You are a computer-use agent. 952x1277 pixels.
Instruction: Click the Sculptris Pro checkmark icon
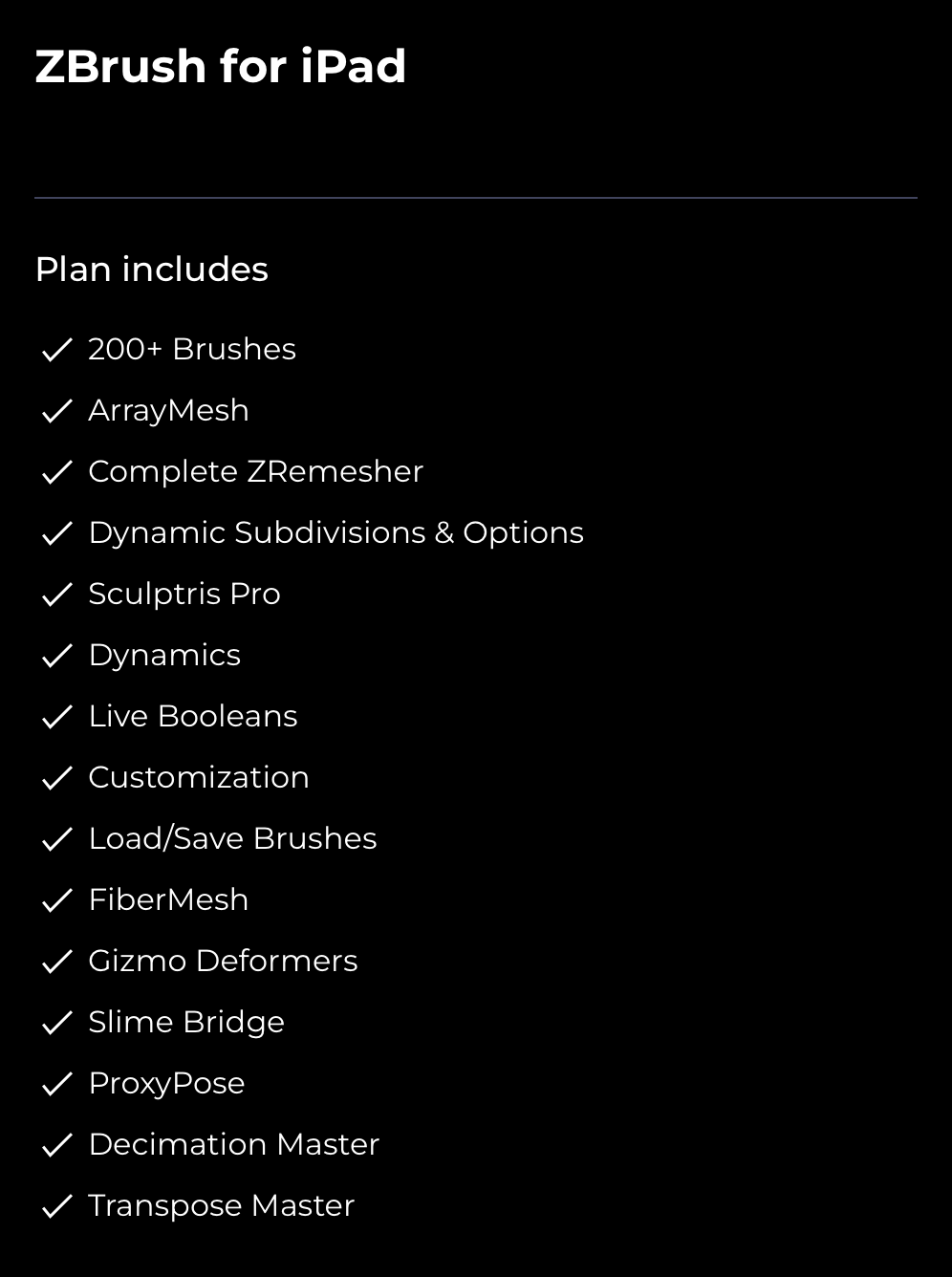(57, 595)
